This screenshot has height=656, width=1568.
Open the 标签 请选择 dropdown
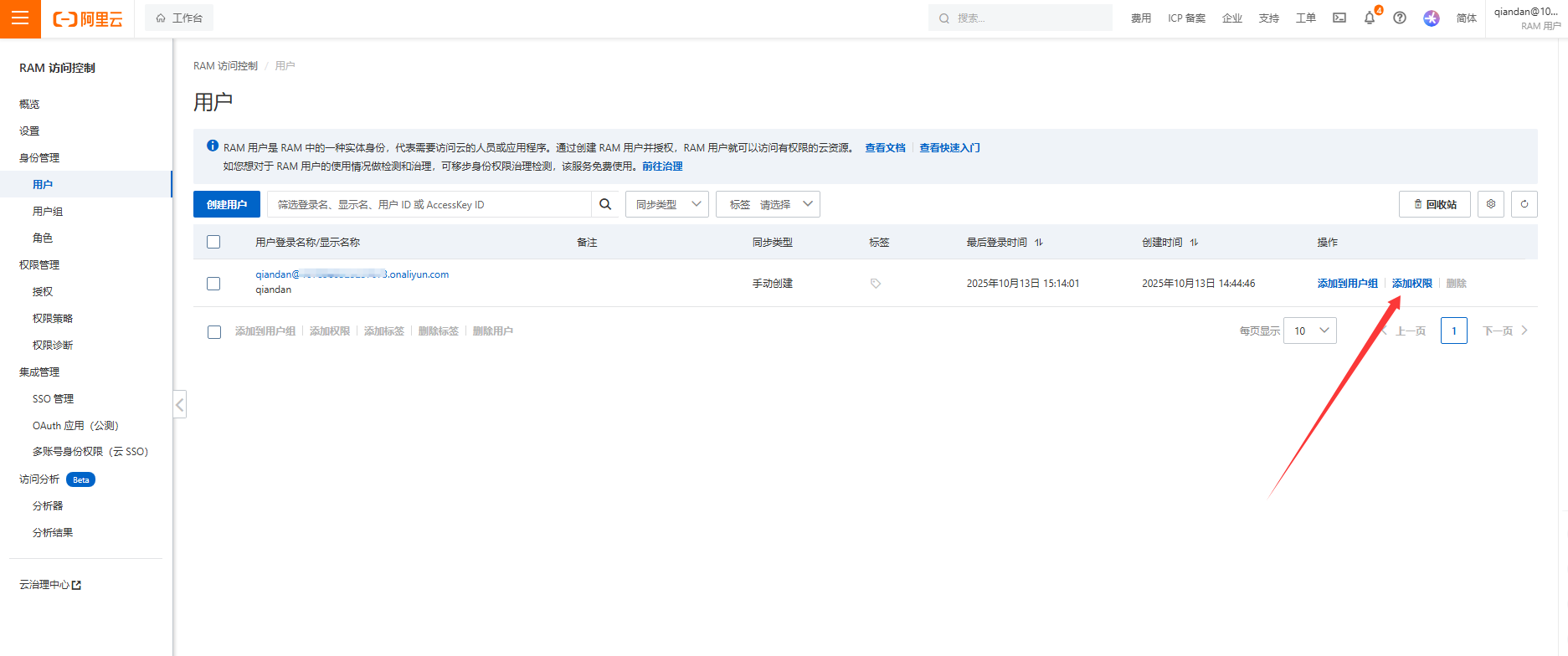[x=768, y=204]
